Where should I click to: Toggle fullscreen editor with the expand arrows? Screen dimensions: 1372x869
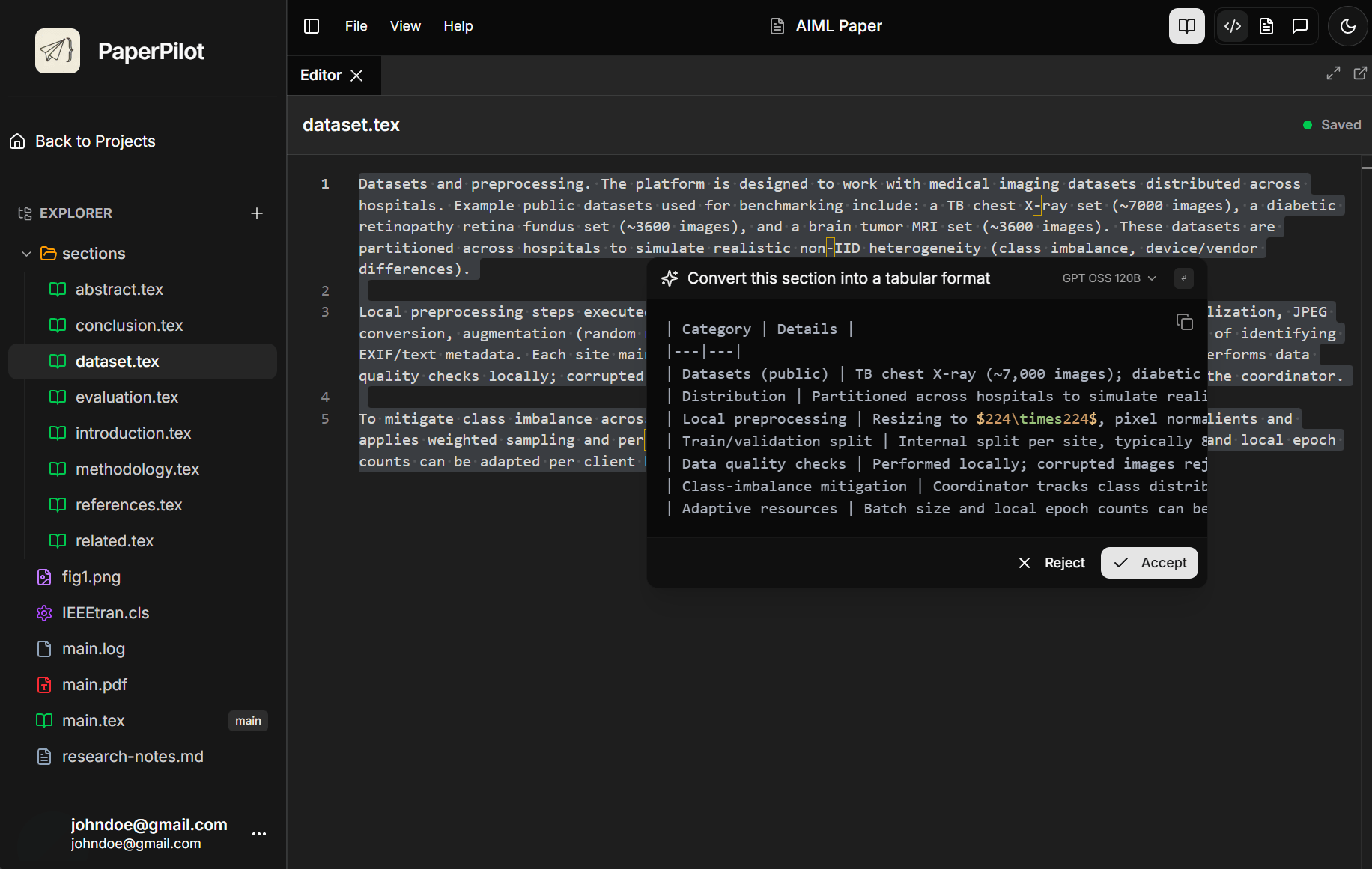1333,73
